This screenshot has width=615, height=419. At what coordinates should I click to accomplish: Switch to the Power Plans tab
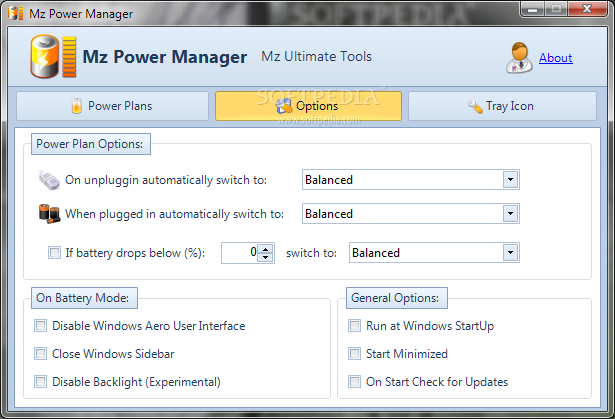pyautogui.click(x=112, y=106)
